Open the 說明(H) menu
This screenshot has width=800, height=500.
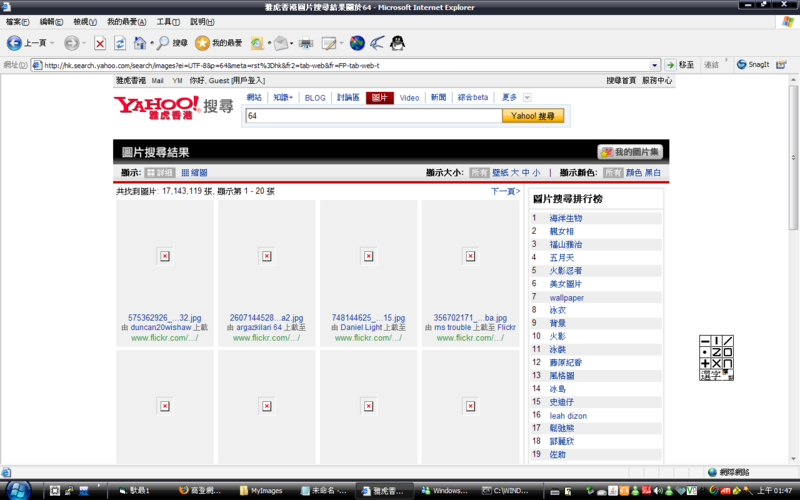click(x=202, y=22)
